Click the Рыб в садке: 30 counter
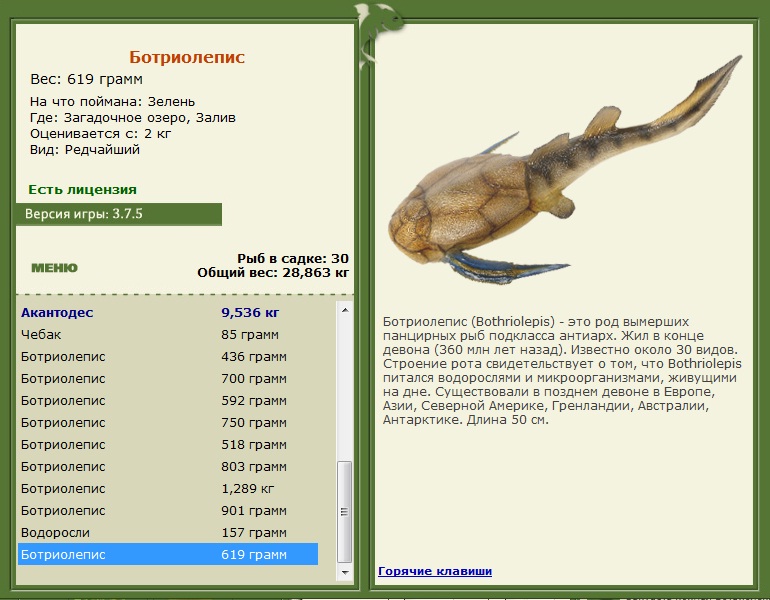The height and width of the screenshot is (600, 770). coord(293,258)
